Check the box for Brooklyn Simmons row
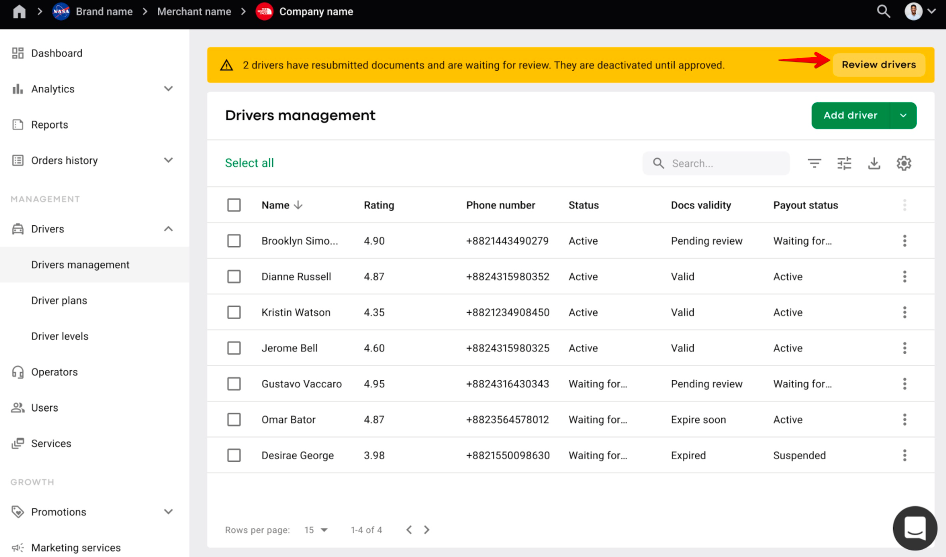Viewport: 946px width, 557px height. click(234, 241)
